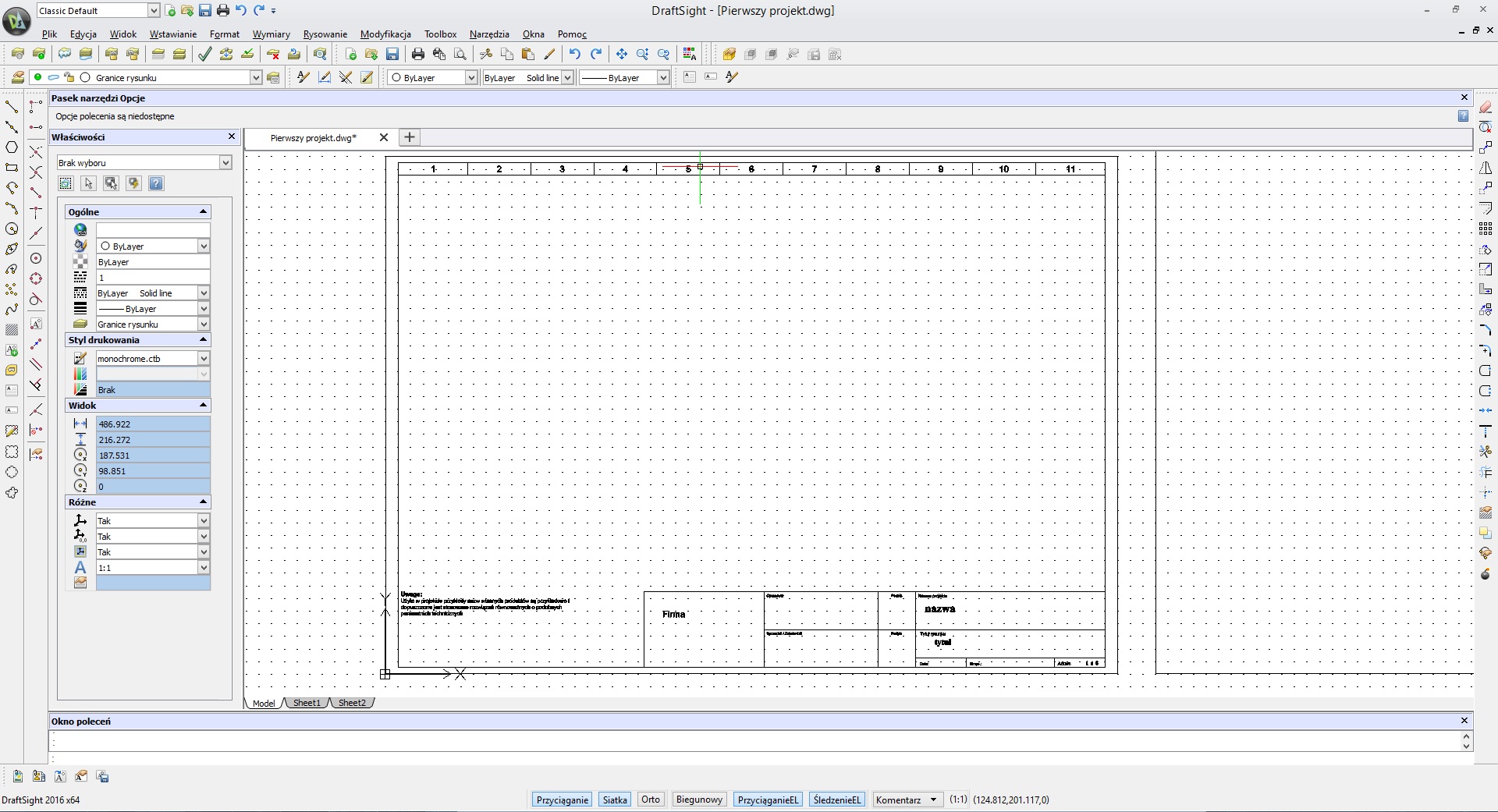The width and height of the screenshot is (1498, 812).
Task: Click the Erase (eraser) tool
Action: pos(1486,107)
